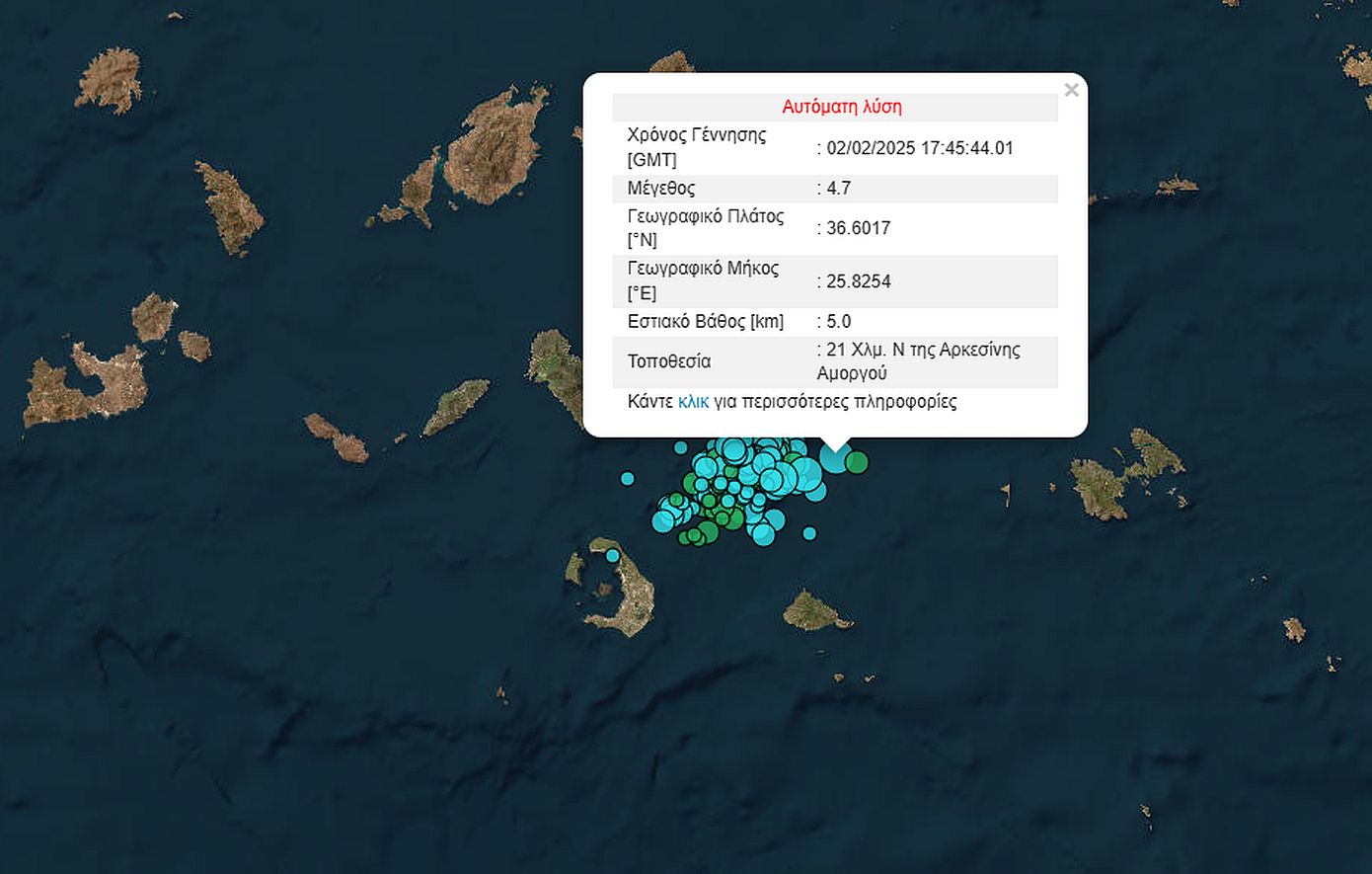
Task: Close the earthquake info popup
Action: (1071, 90)
